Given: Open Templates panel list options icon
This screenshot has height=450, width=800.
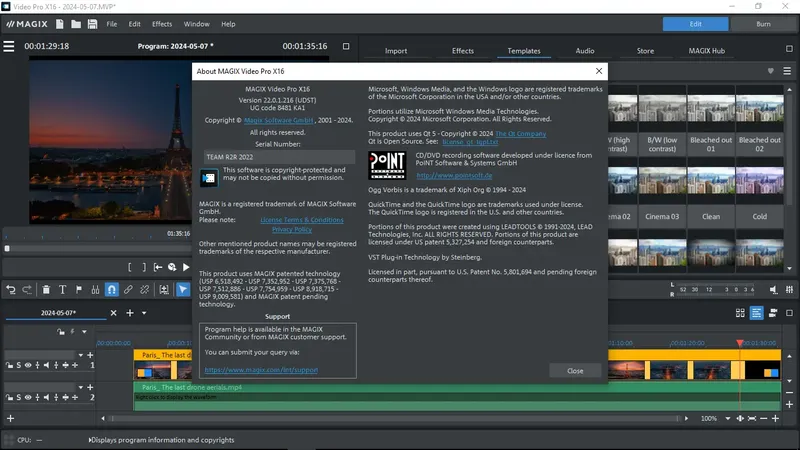Looking at the screenshot, I should [787, 71].
